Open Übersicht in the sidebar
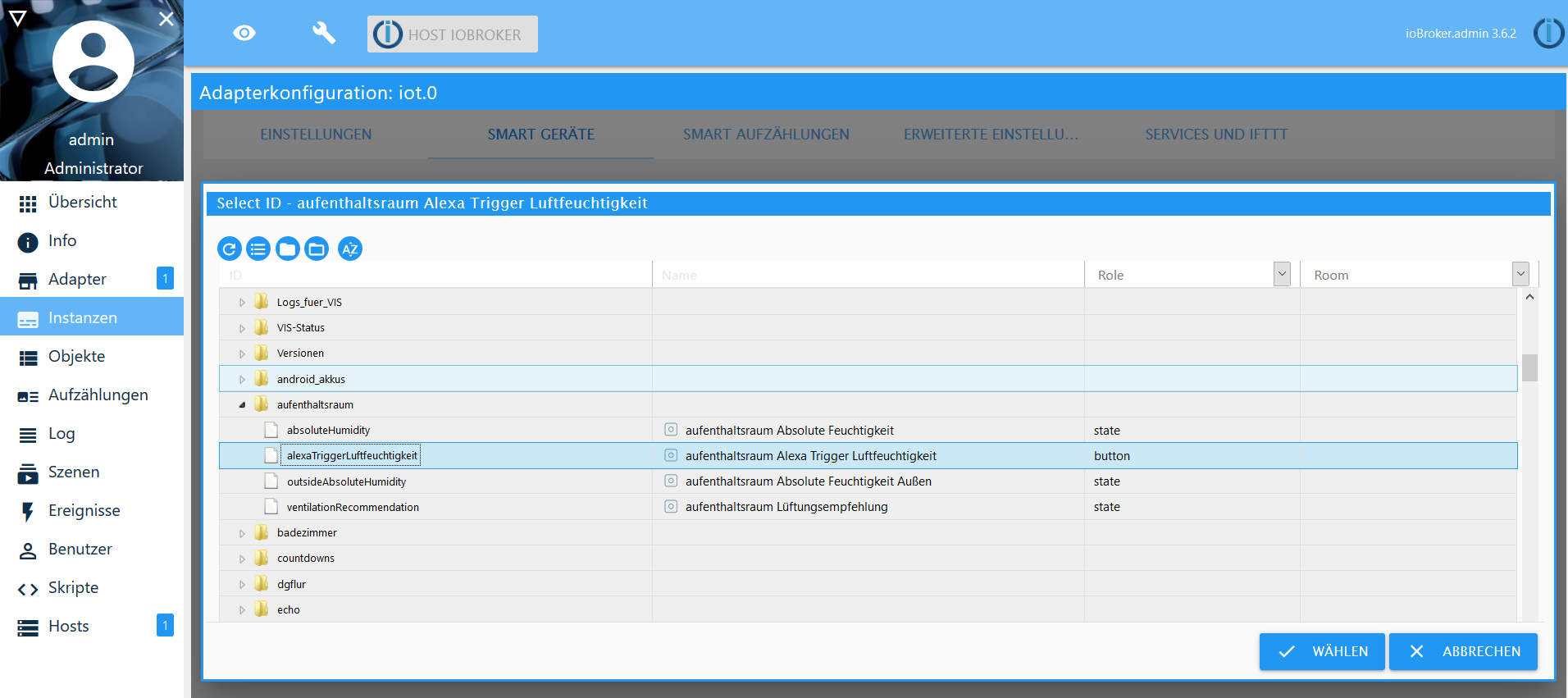The image size is (1568, 698). click(92, 202)
